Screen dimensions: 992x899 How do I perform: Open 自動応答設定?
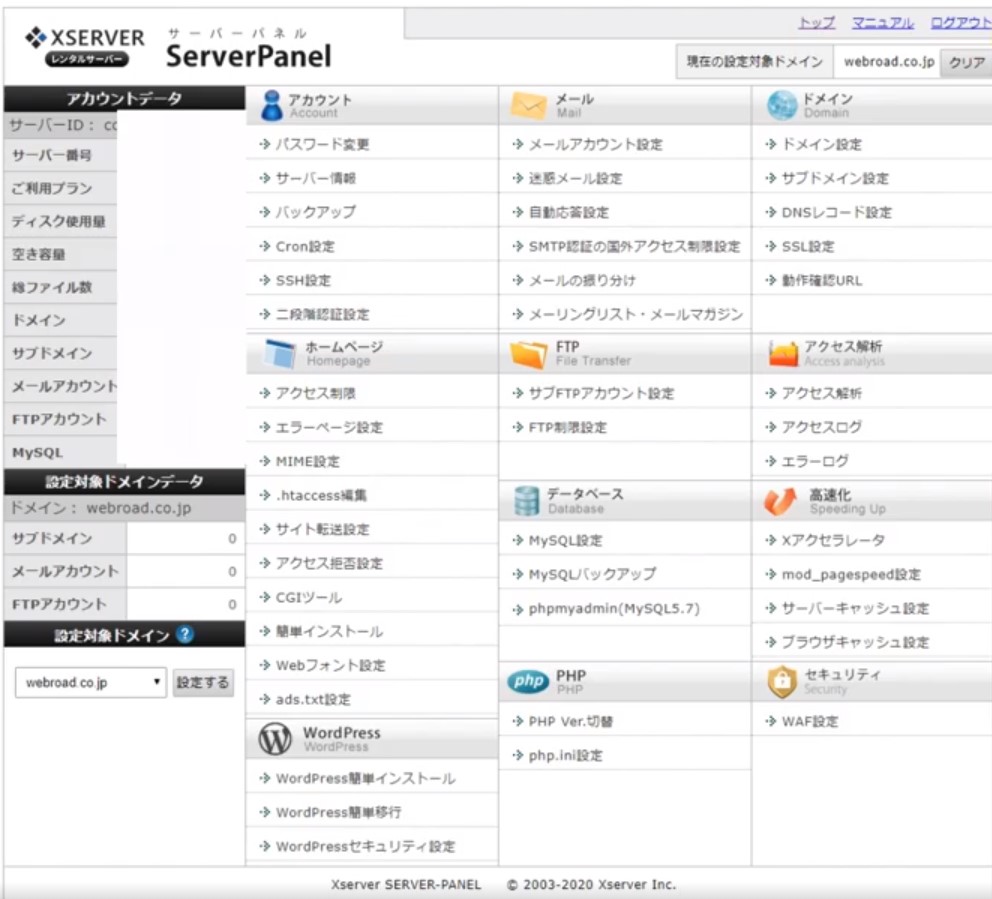tap(568, 212)
